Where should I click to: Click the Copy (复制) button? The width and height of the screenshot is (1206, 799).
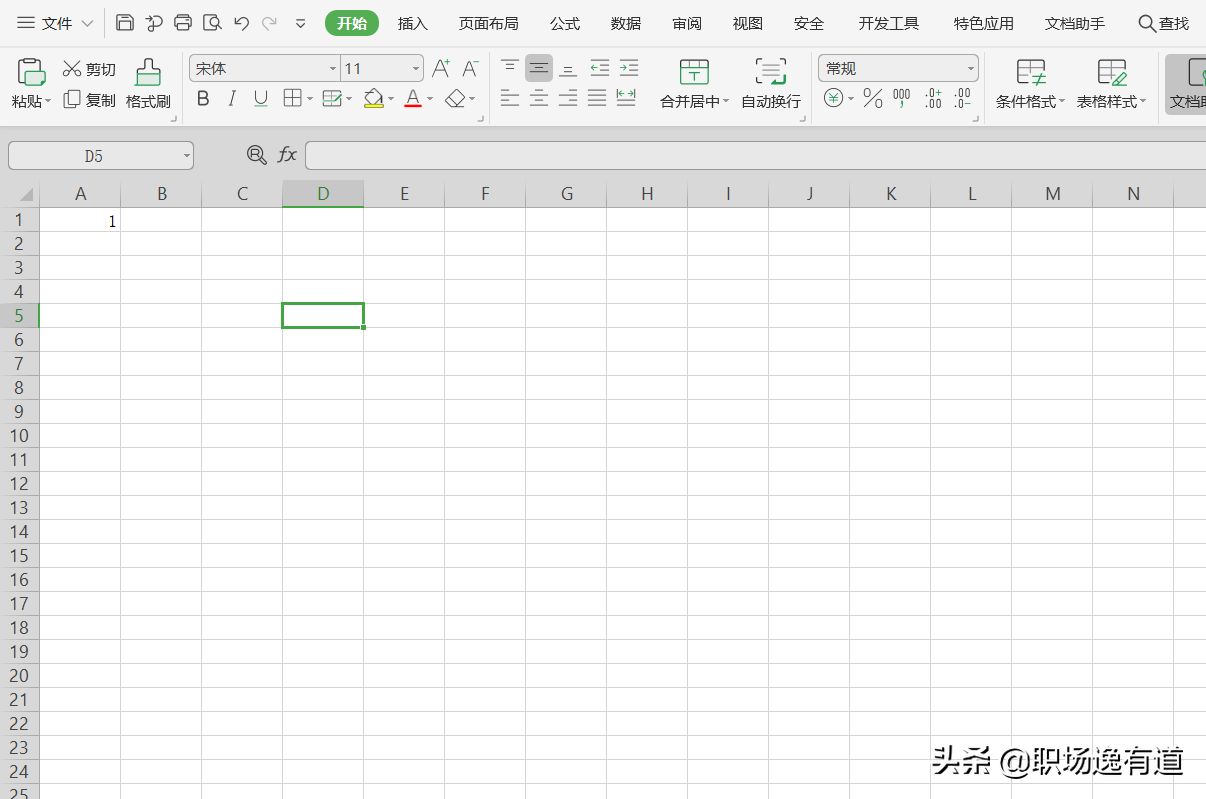(x=89, y=100)
